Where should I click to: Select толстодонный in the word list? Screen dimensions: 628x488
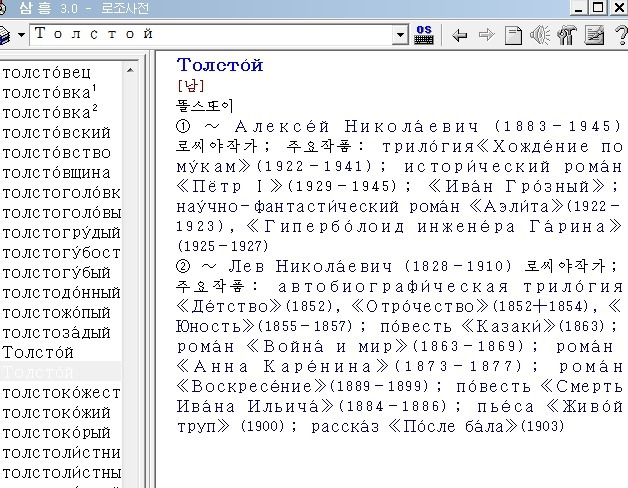tap(61, 293)
